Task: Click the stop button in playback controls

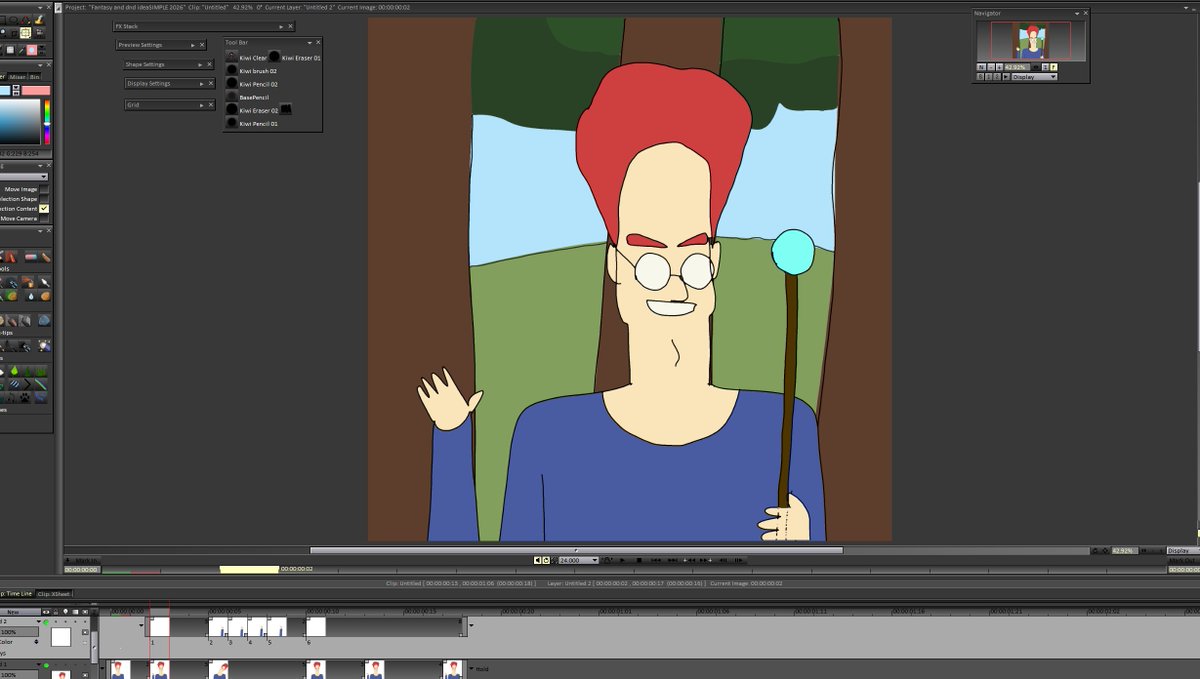Action: (x=639, y=560)
